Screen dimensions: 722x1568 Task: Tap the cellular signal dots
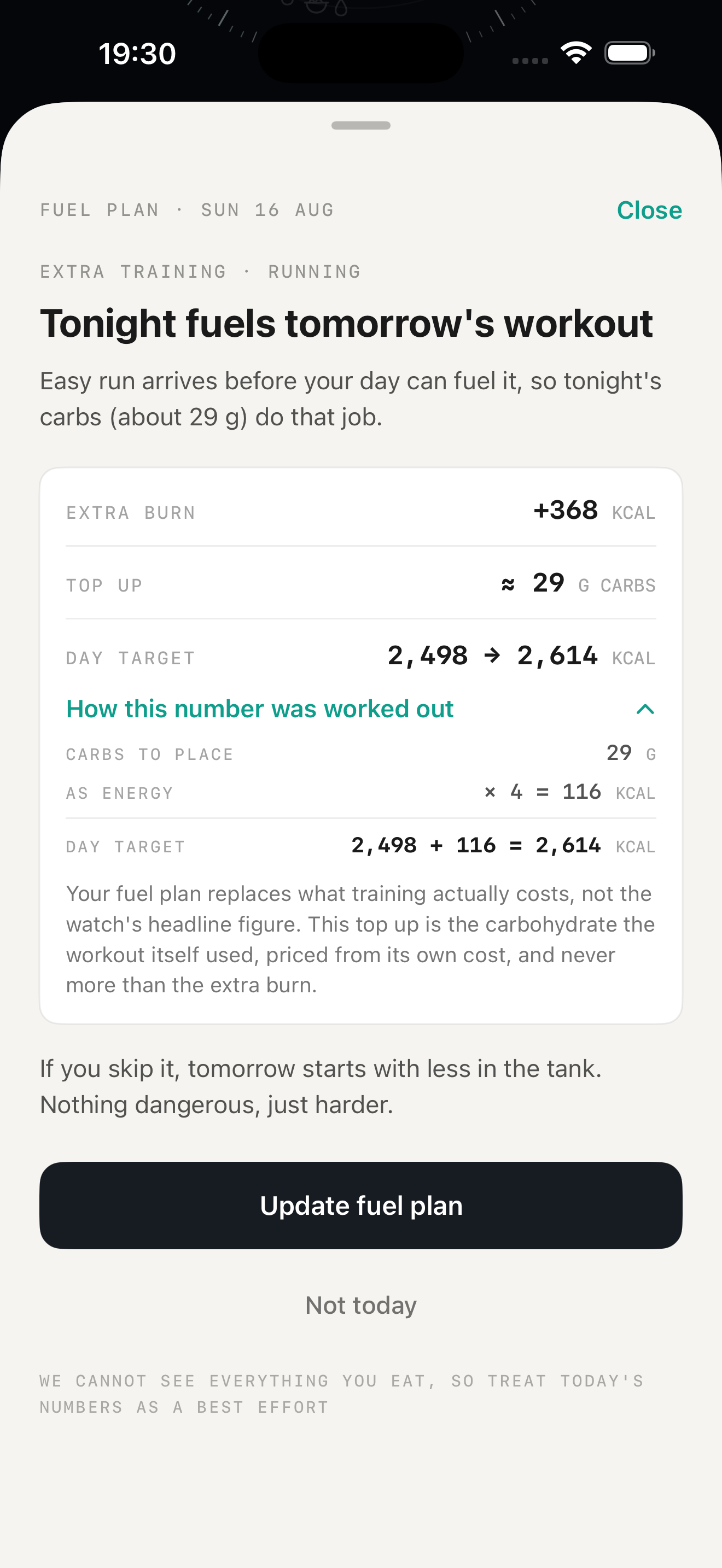(530, 60)
